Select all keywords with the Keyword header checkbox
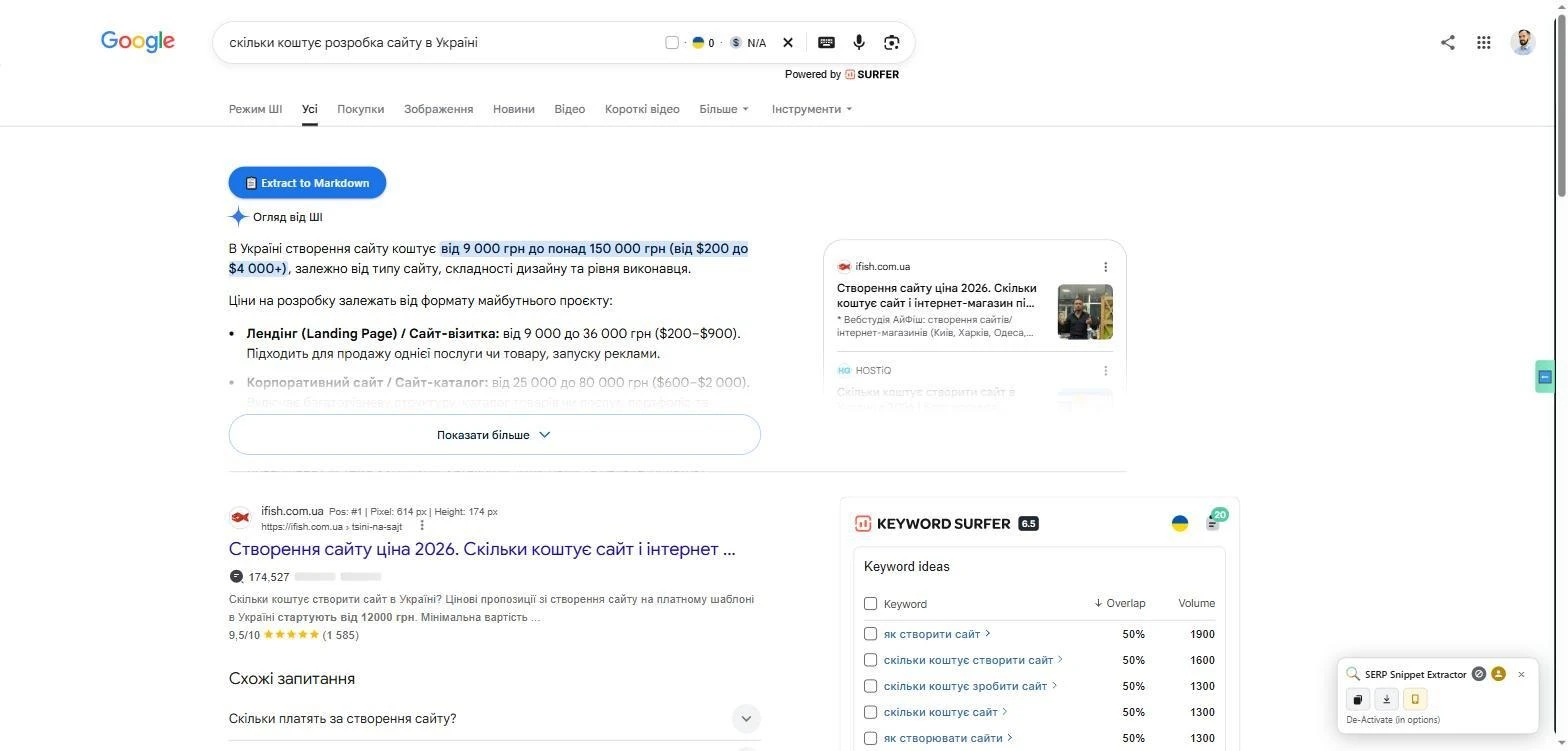 pos(870,604)
